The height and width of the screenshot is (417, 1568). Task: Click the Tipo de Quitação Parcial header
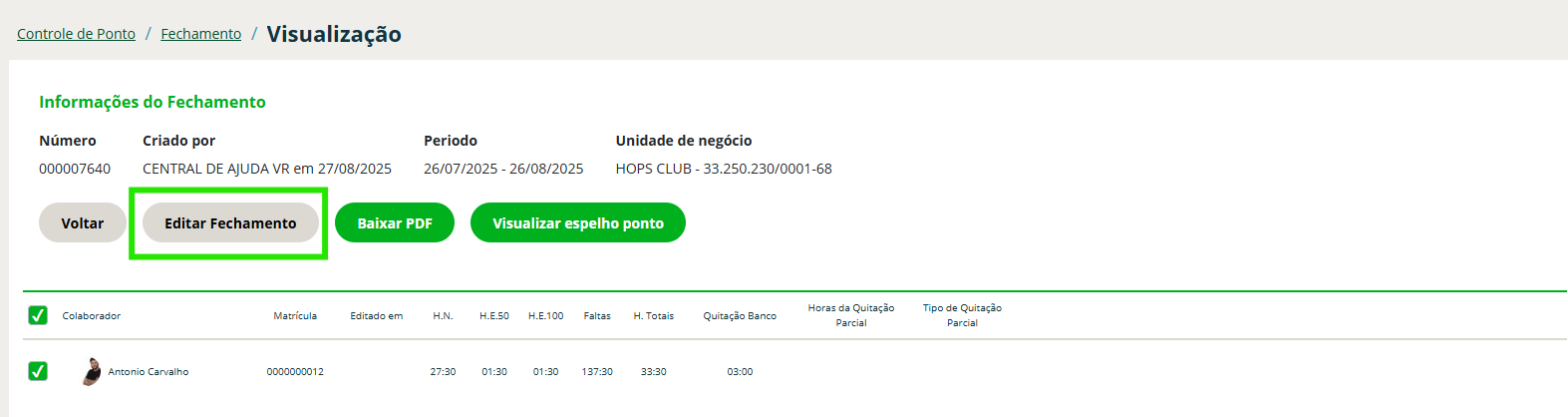(962, 315)
